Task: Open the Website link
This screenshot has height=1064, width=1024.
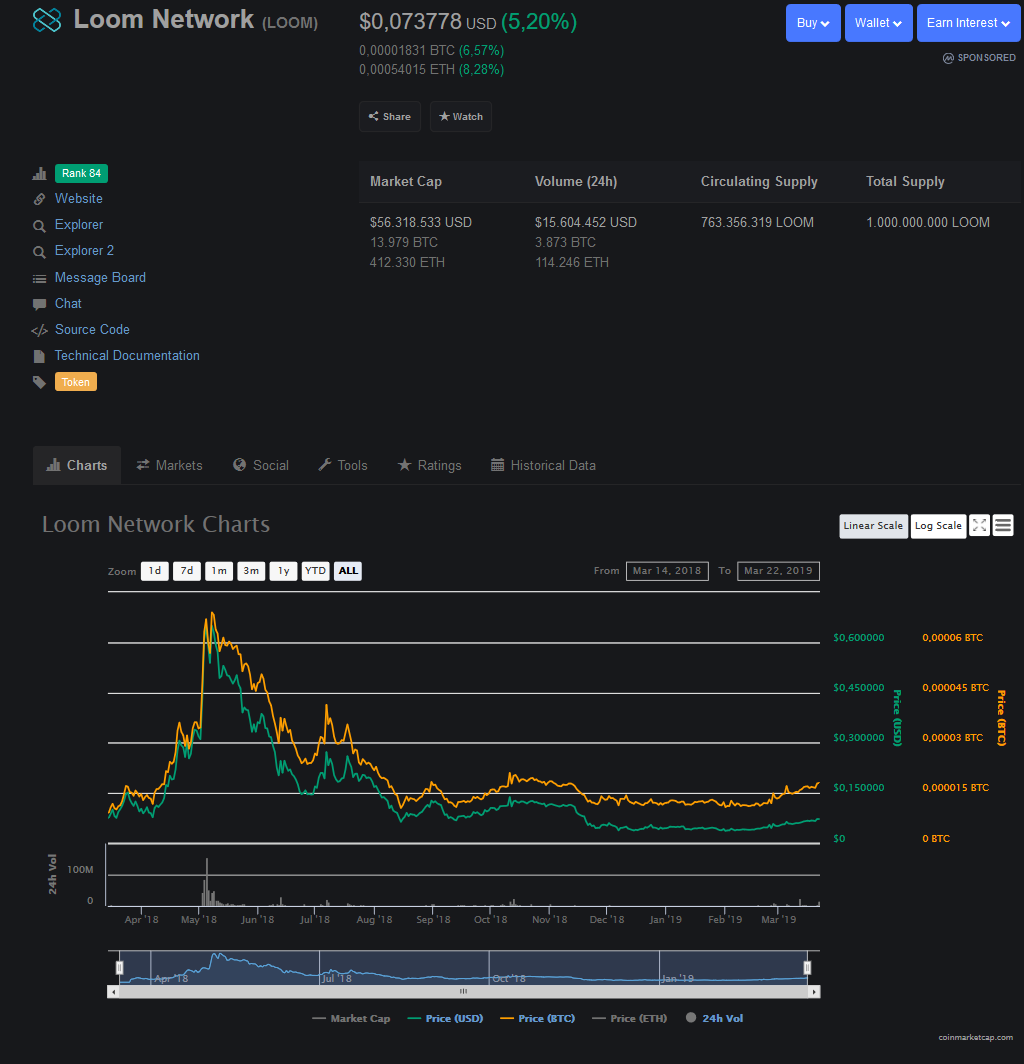Action: tap(79, 199)
